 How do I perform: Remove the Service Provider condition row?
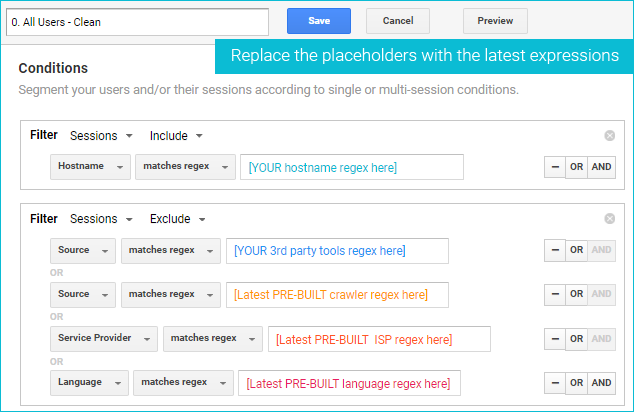553,339
